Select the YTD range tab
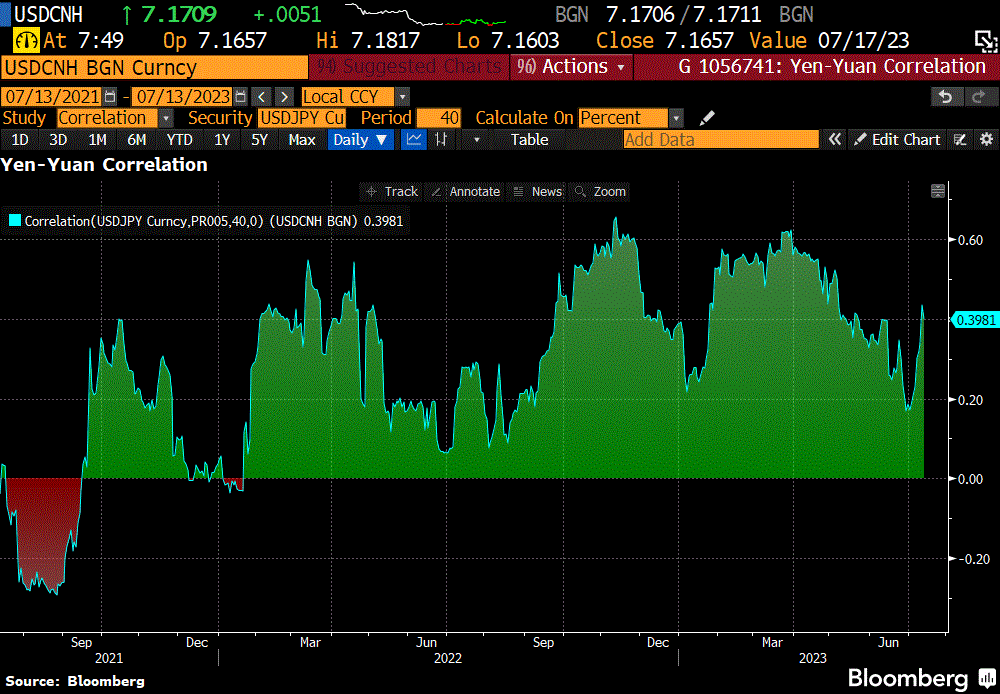1000x694 pixels. coord(179,140)
